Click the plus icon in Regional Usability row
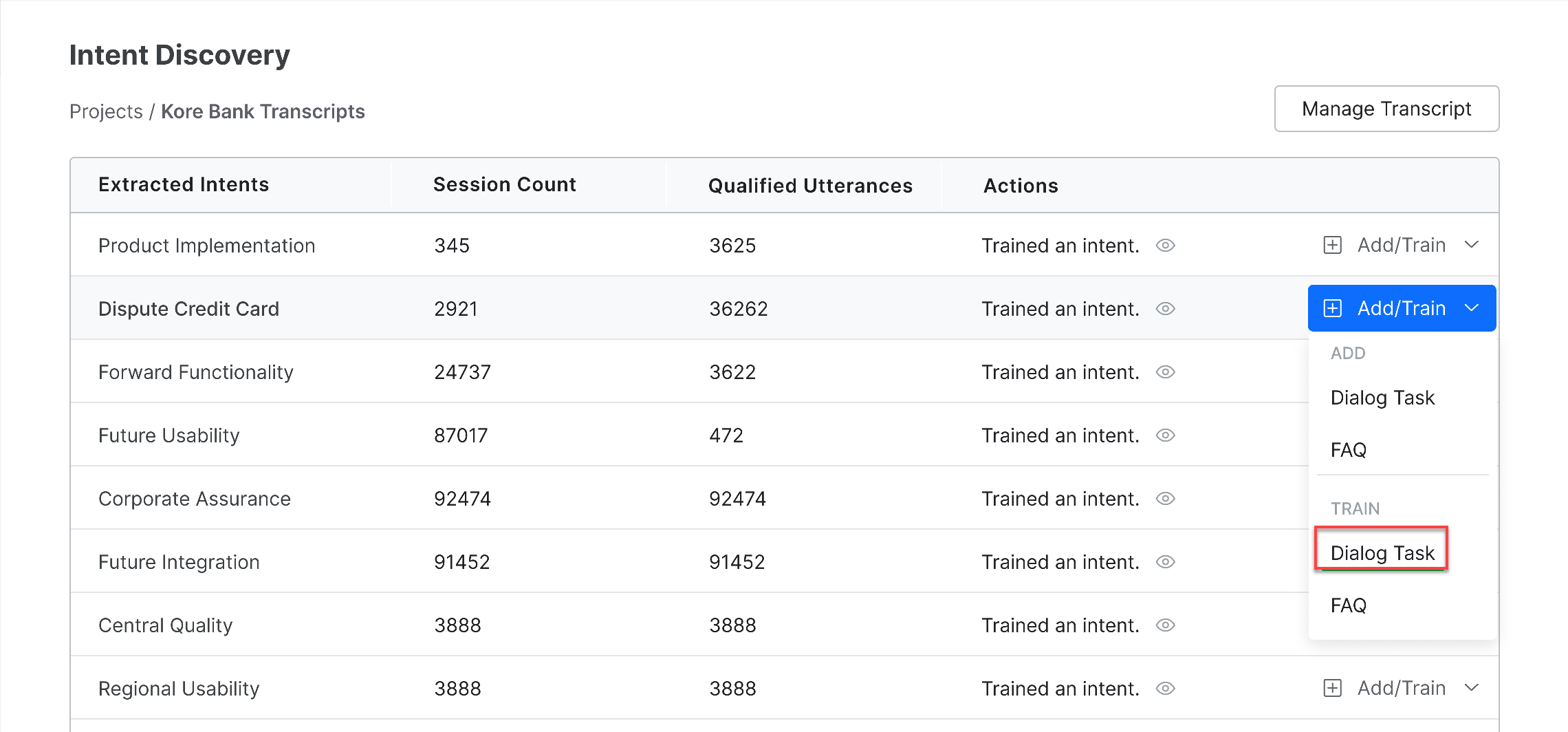This screenshot has height=732, width=1568. (1332, 689)
